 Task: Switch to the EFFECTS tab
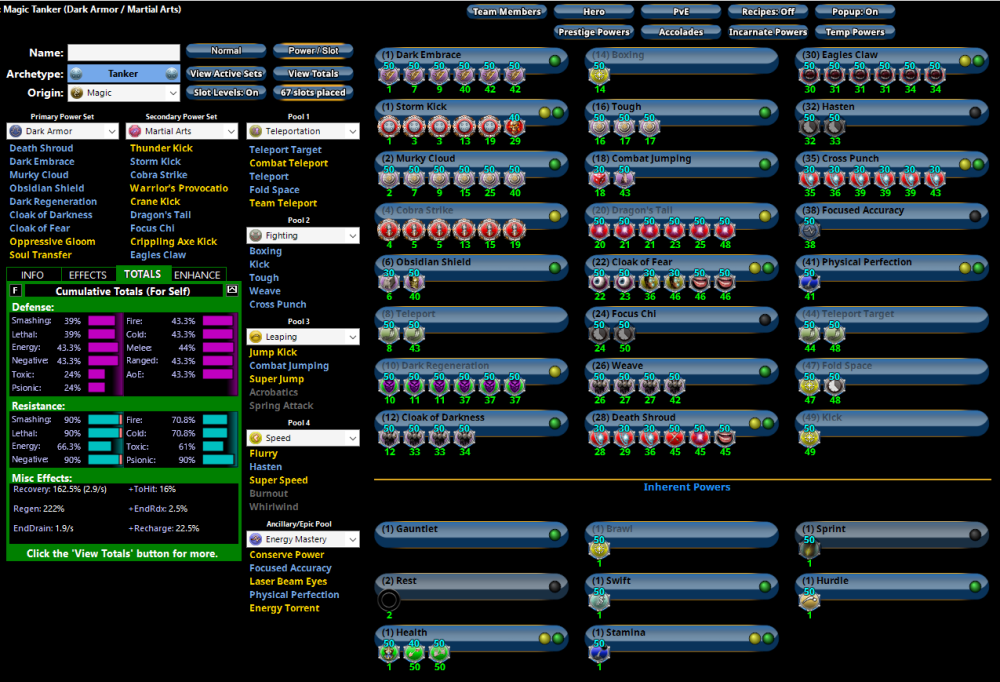coord(88,275)
